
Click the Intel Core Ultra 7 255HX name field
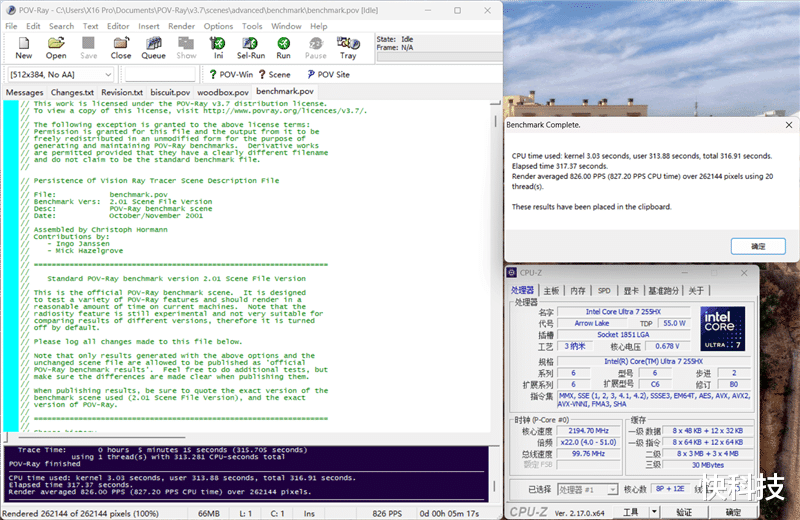pos(623,311)
